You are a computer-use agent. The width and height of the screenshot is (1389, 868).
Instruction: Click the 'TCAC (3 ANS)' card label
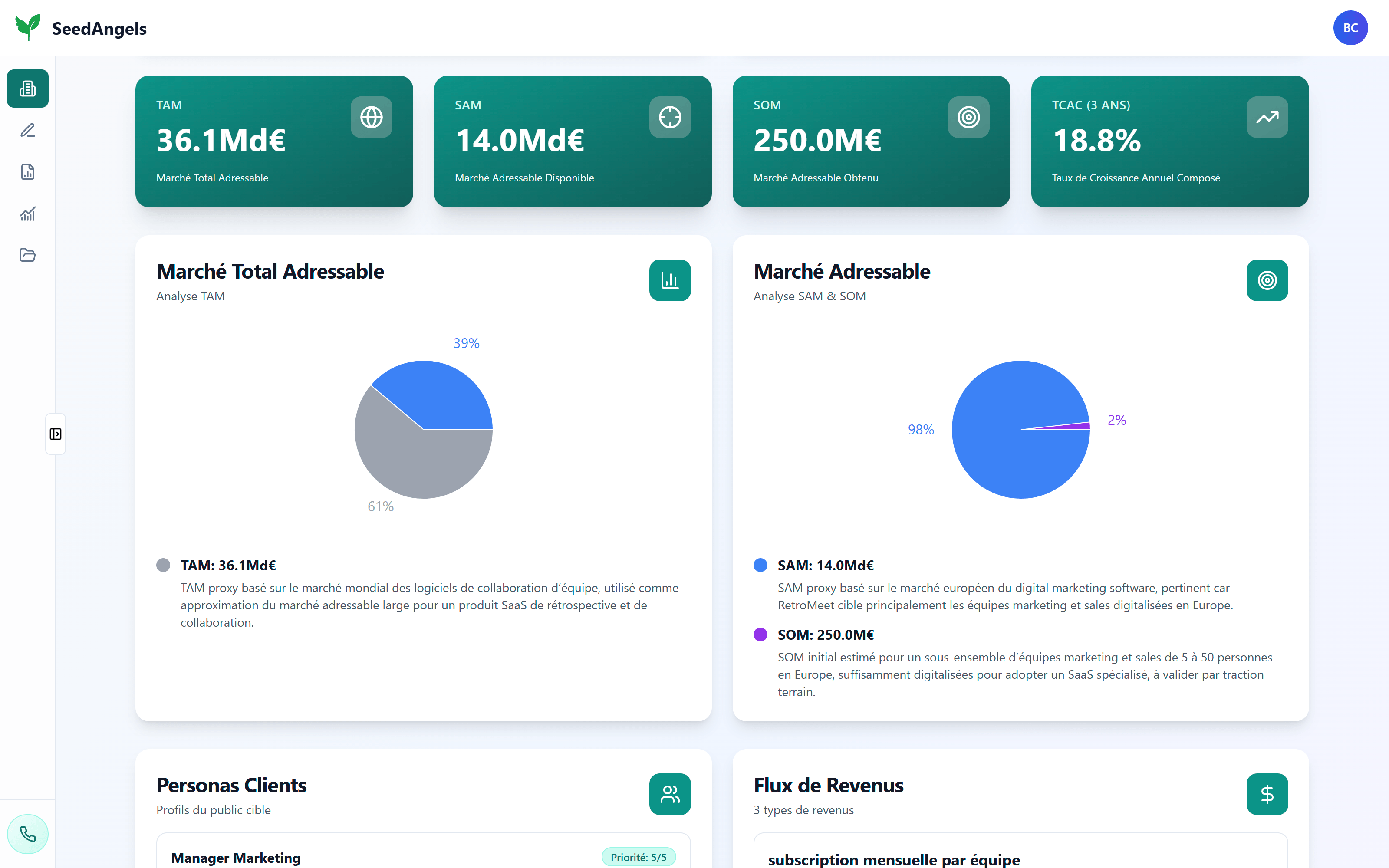coord(1090,105)
